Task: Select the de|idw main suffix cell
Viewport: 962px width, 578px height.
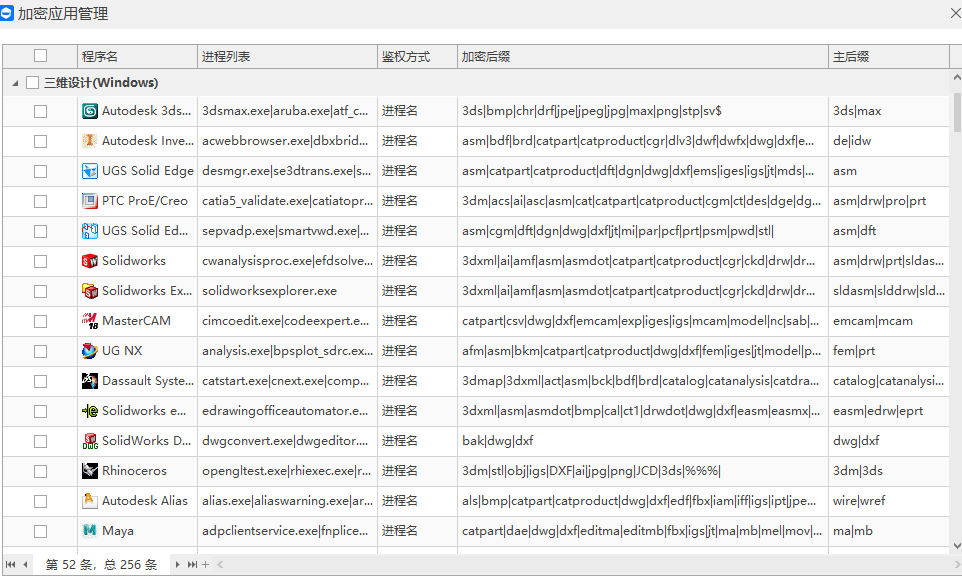Action: [889, 141]
